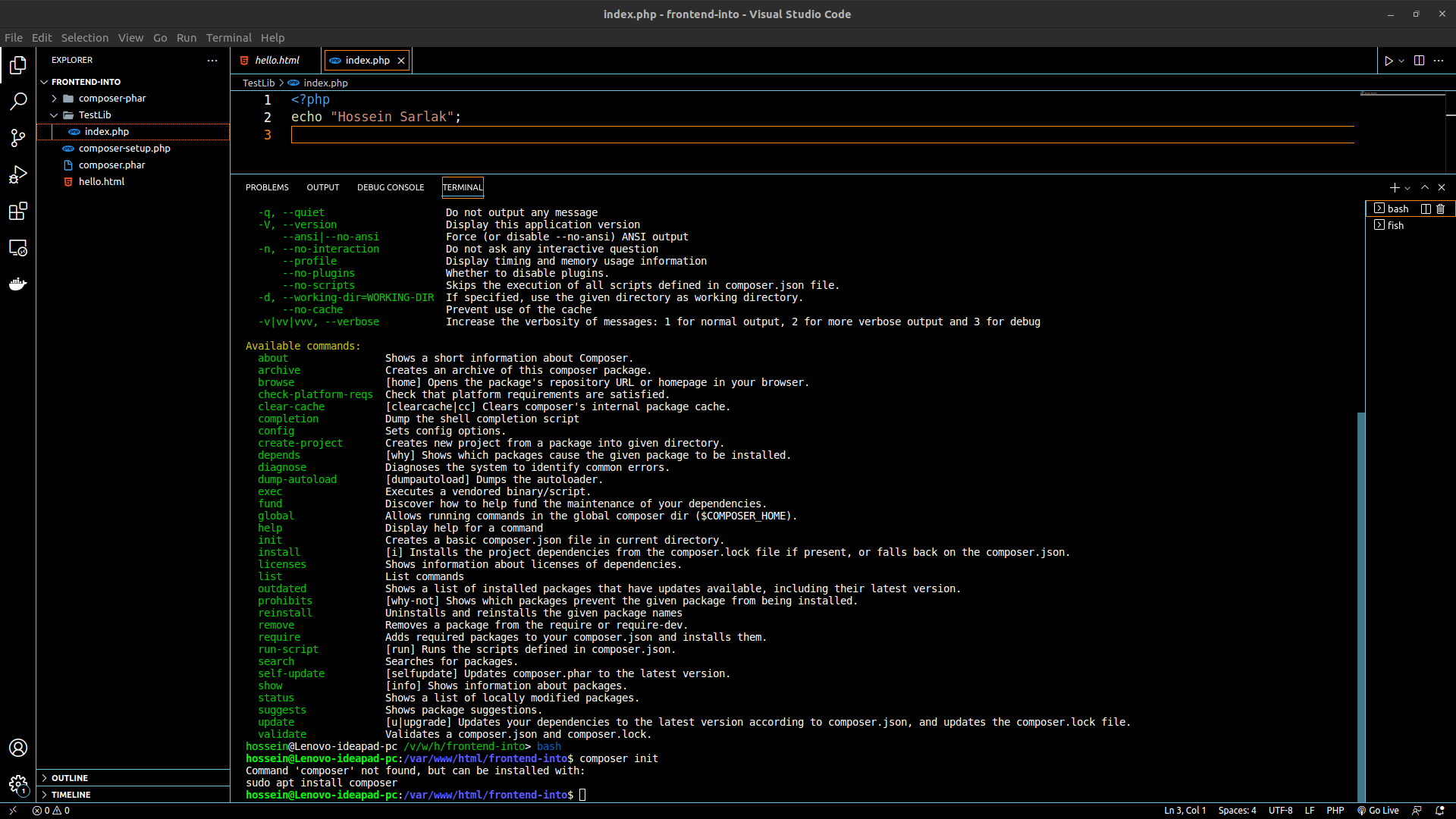Viewport: 1456px width, 819px height.
Task: Maximize the terminal panel size
Action: click(1425, 187)
